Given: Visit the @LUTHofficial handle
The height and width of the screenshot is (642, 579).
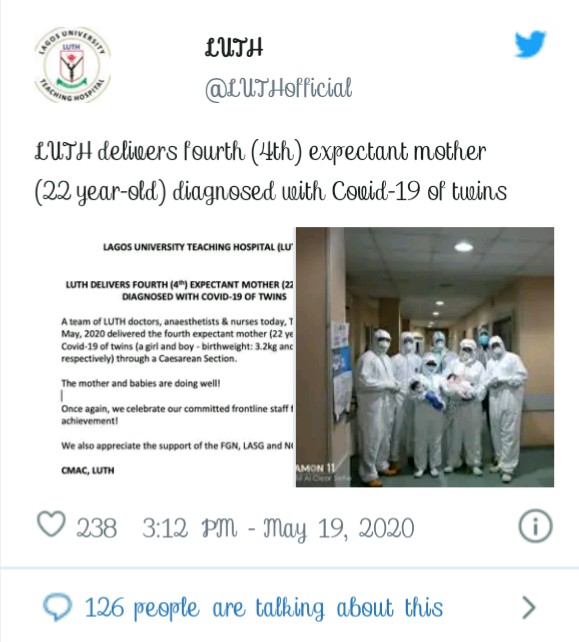Looking at the screenshot, I should [x=278, y=88].
